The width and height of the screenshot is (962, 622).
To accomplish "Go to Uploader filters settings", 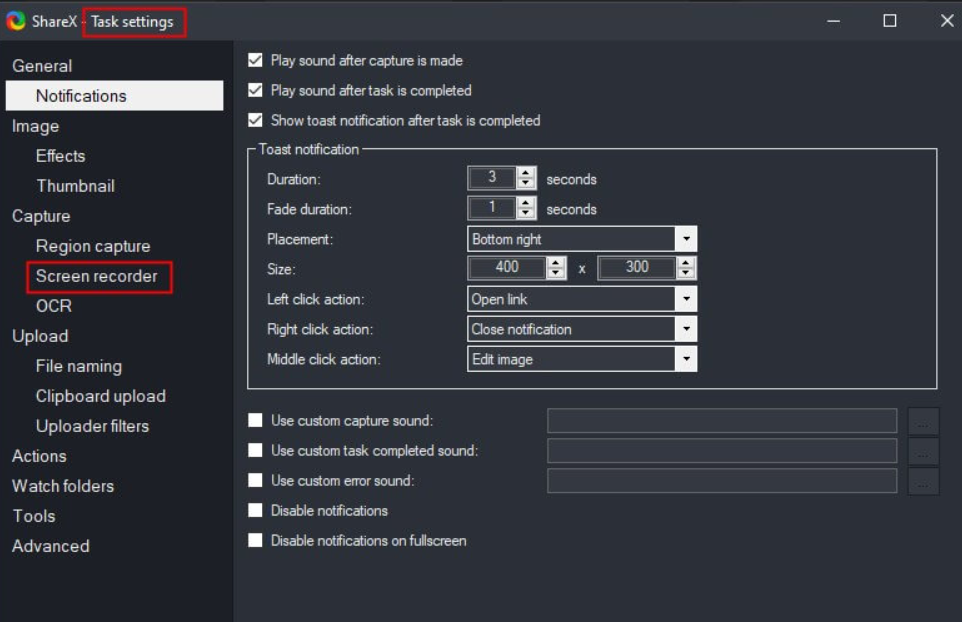I will (92, 426).
